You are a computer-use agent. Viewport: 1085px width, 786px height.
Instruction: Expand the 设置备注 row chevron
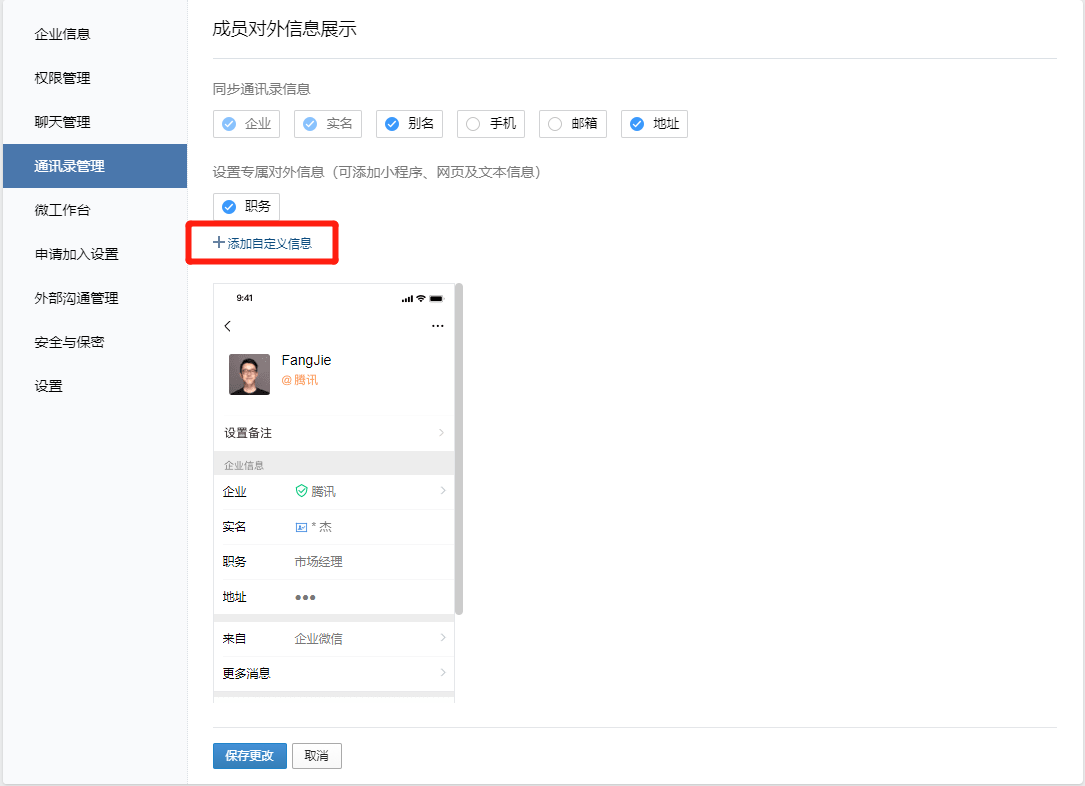(x=442, y=433)
